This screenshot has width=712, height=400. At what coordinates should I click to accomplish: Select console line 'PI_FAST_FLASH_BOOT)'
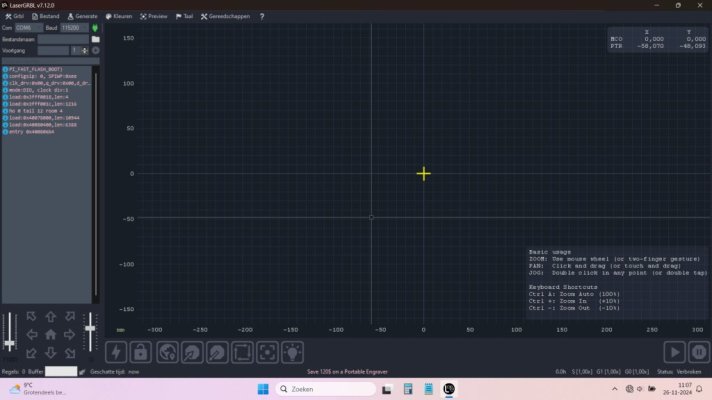tap(35, 69)
